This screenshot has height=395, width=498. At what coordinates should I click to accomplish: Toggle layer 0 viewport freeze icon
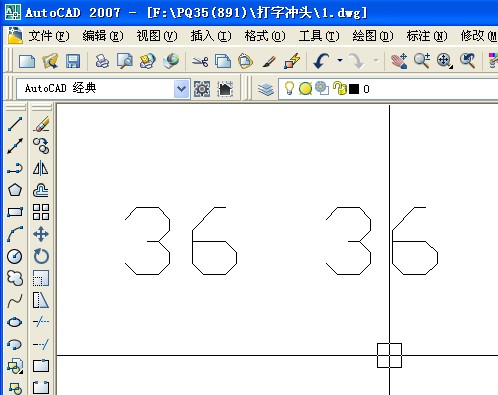(322, 88)
